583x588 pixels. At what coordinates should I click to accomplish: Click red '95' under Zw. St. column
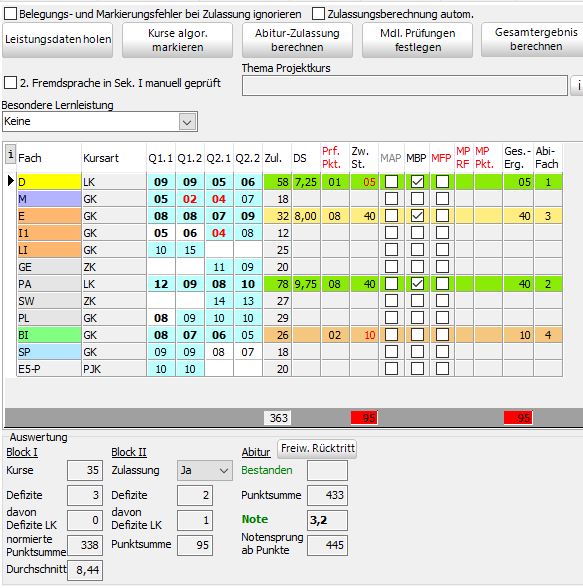(x=364, y=418)
